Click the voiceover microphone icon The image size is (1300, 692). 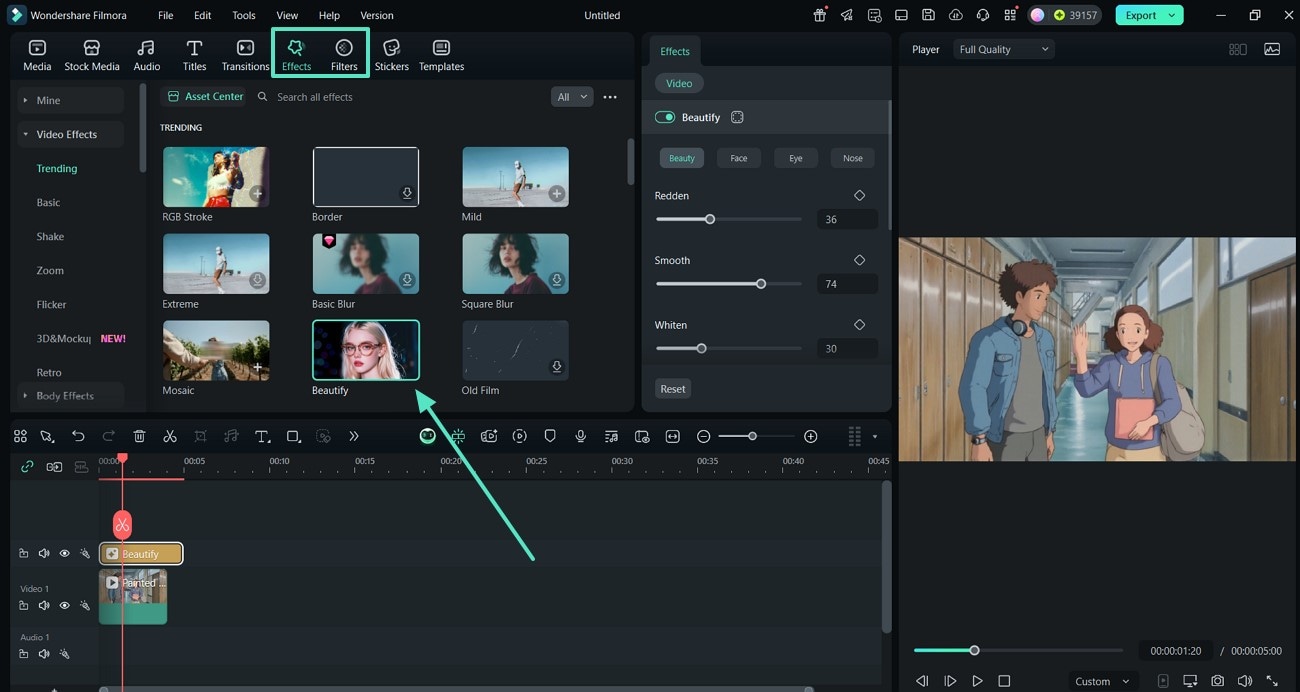click(580, 436)
